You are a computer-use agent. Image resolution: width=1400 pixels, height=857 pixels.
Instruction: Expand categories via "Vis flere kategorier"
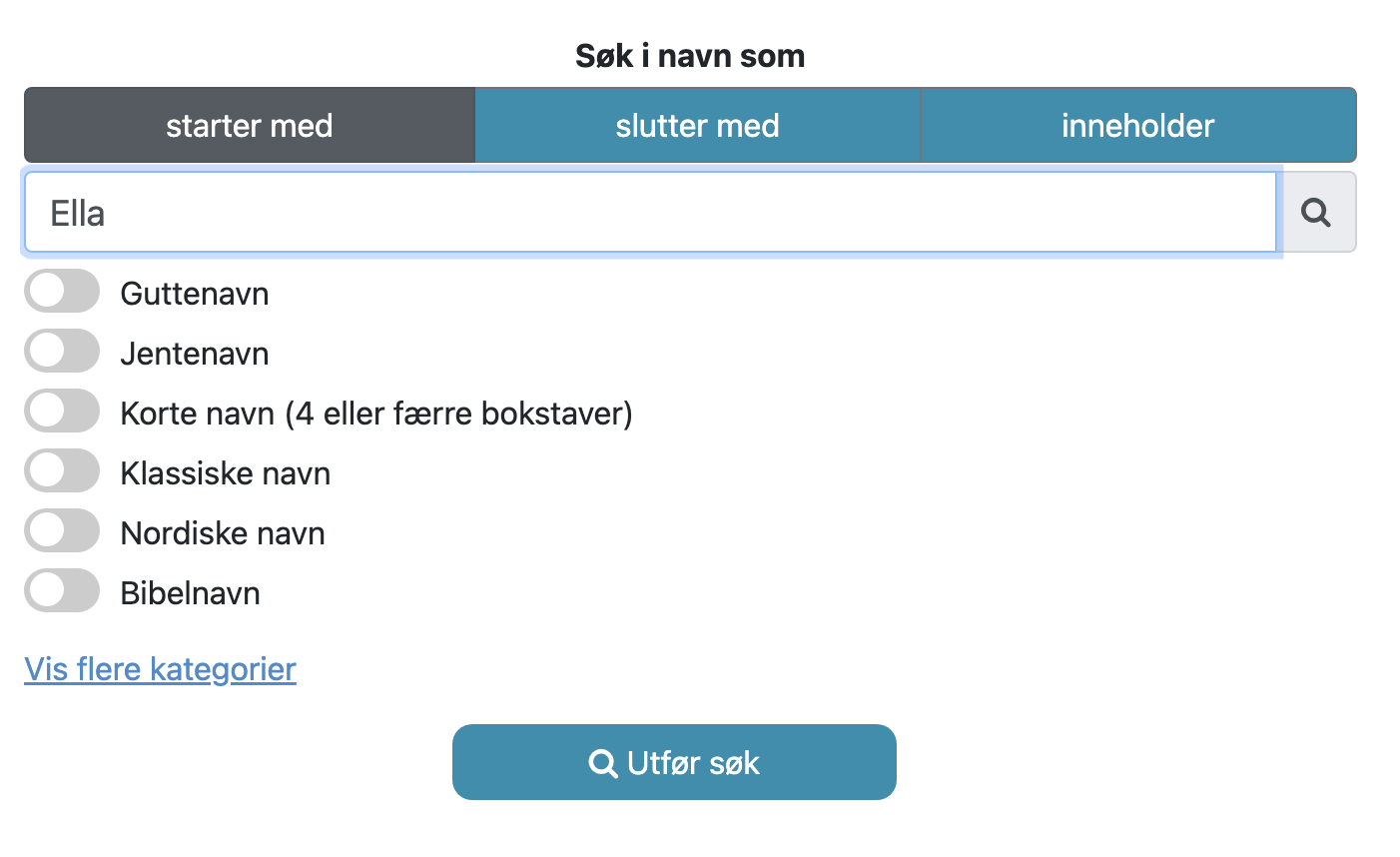pyautogui.click(x=160, y=668)
